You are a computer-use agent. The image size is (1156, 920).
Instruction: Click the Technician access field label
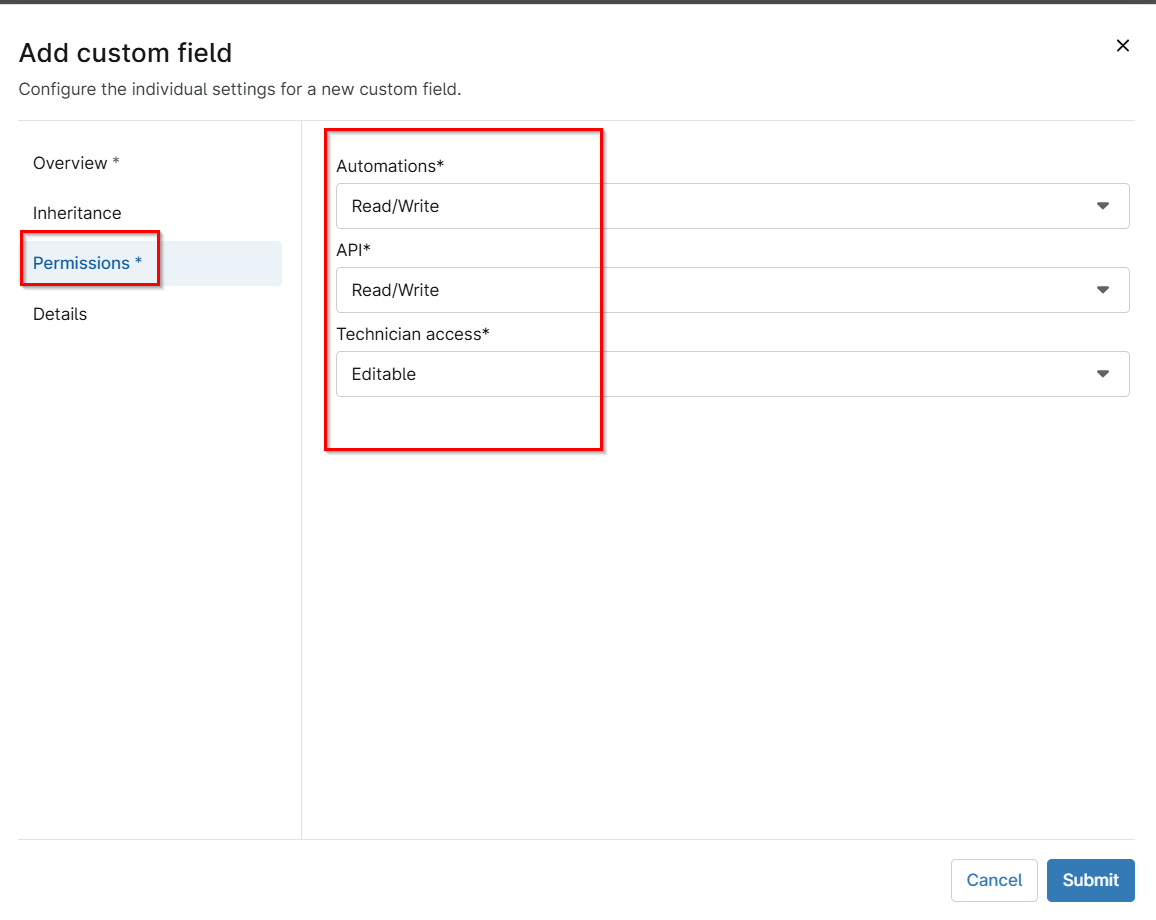pyautogui.click(x=413, y=334)
